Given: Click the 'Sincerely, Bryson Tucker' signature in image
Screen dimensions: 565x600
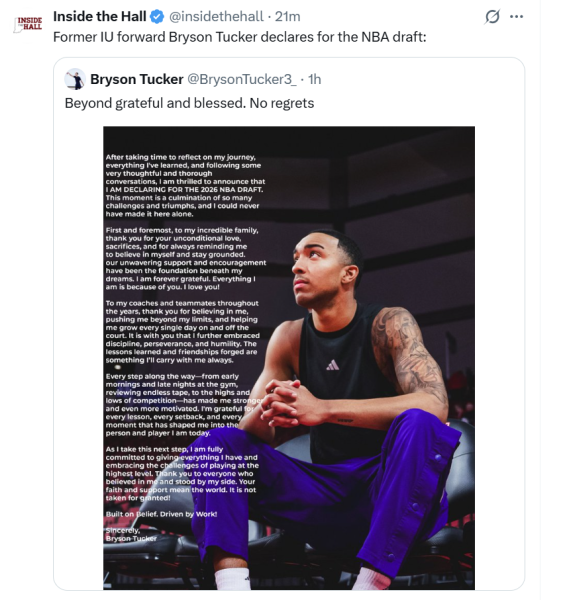Looking at the screenshot, I should [x=131, y=534].
